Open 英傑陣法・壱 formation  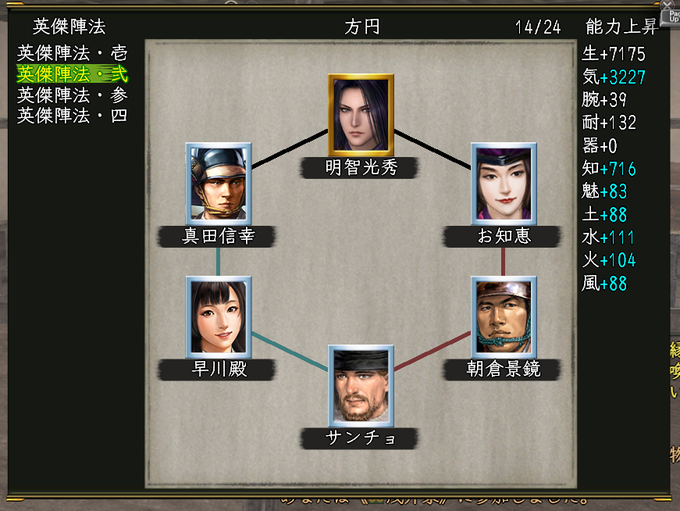point(72,53)
